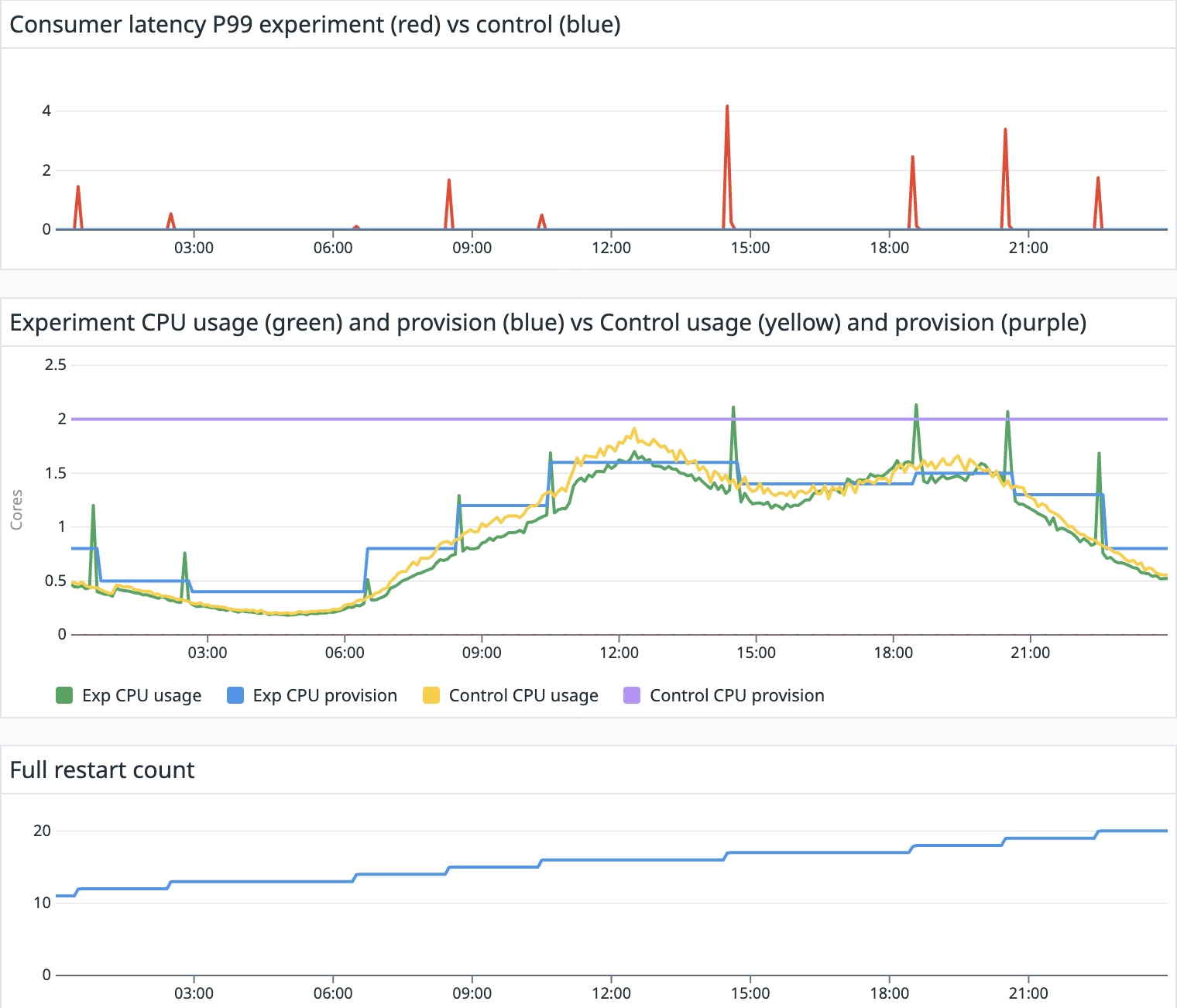Toggle the "Control CPU usage" legend label
The image size is (1177, 1008).
click(523, 695)
